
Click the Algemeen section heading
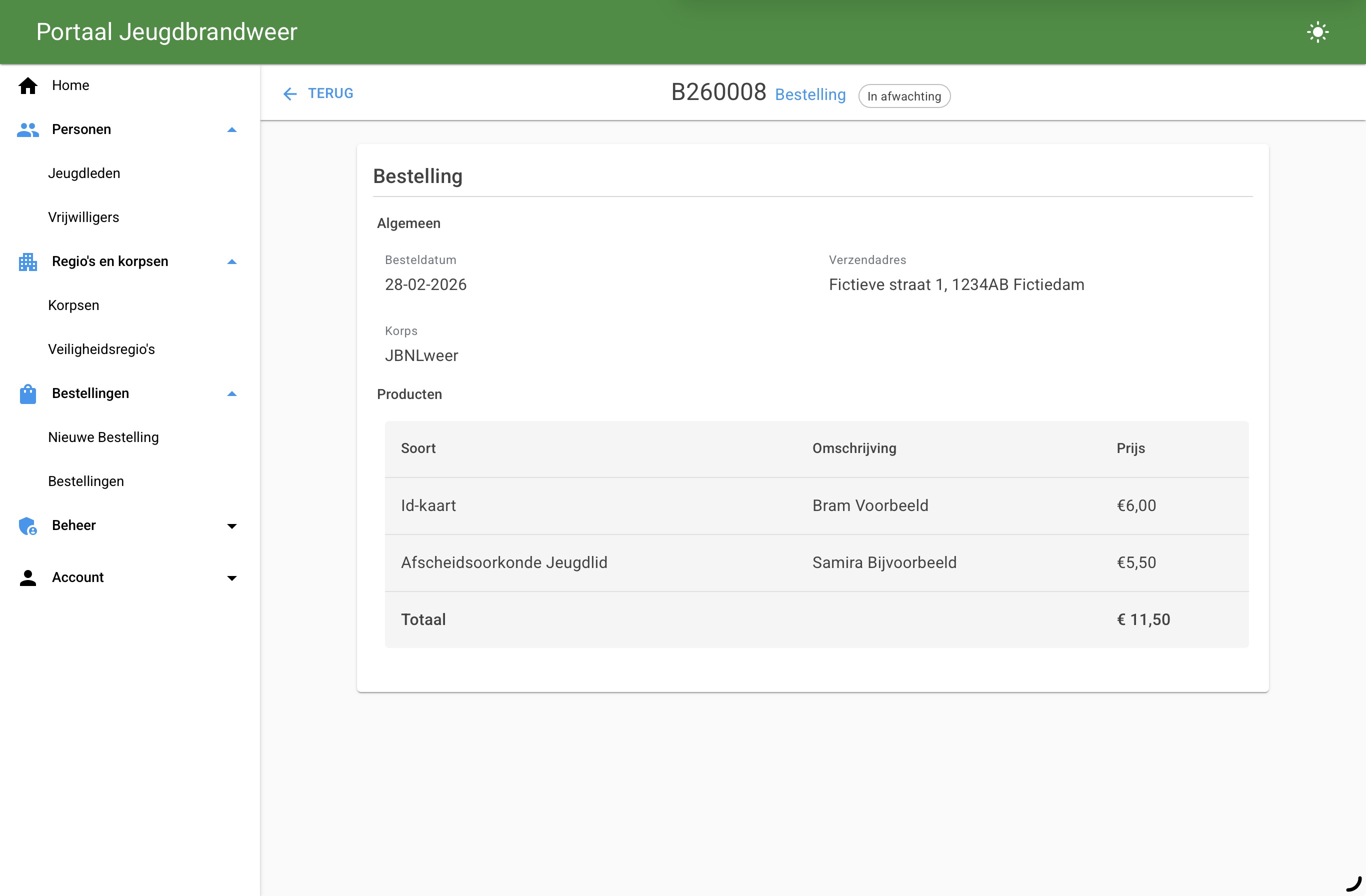coord(408,224)
